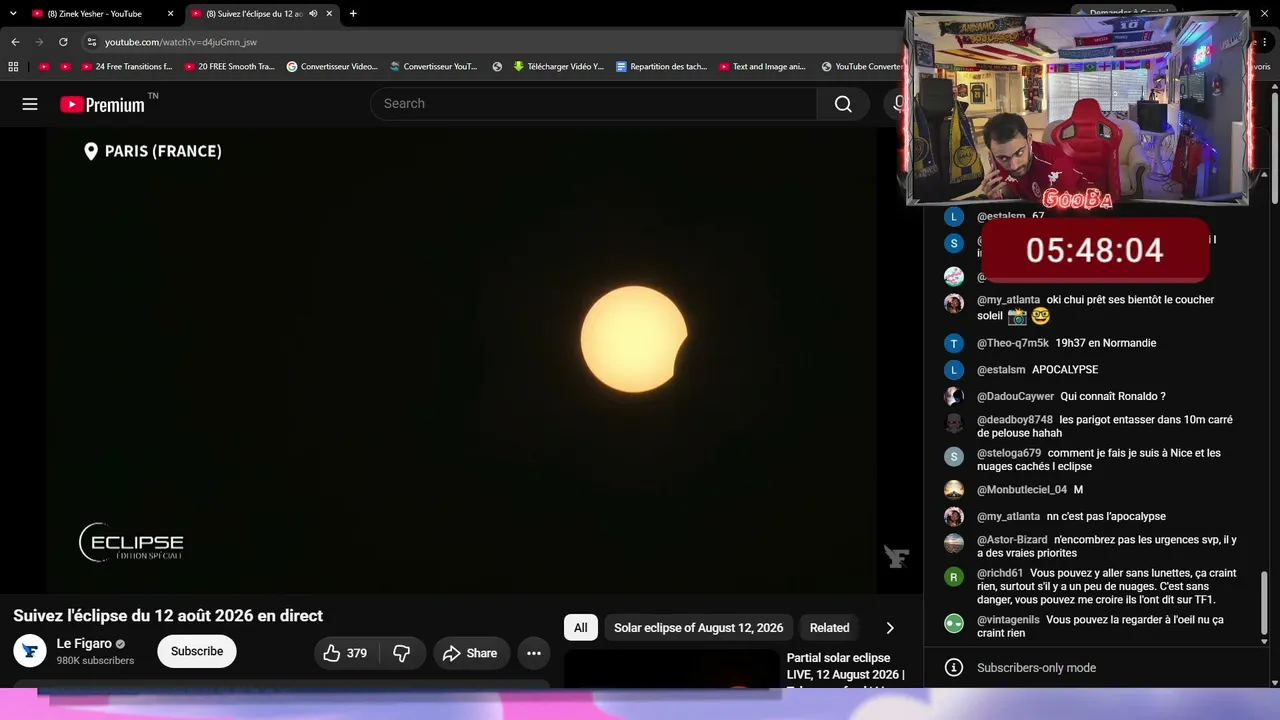Open the Le Figaro channel name link
This screenshot has width=1280, height=720.
pos(84,643)
